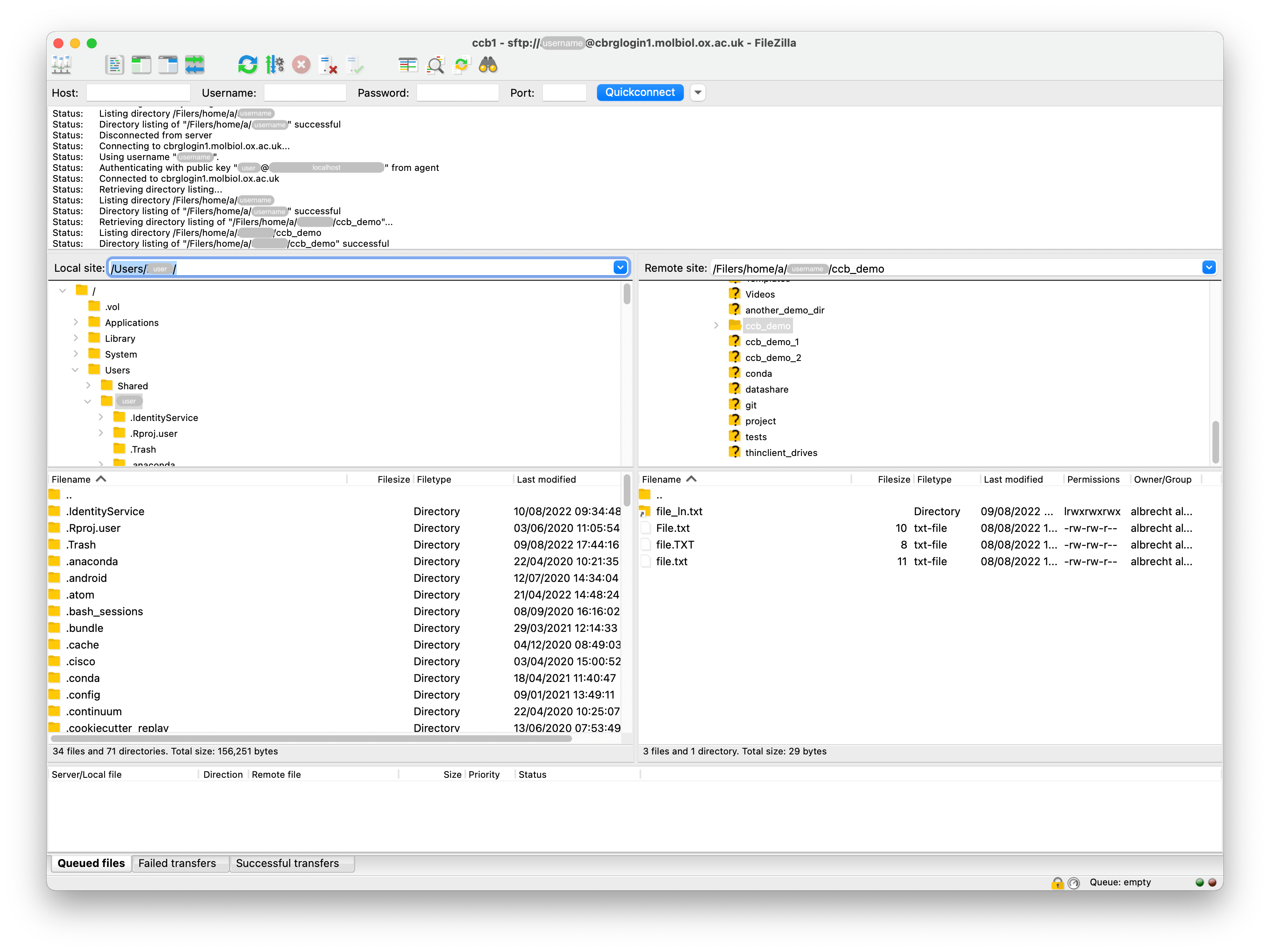This screenshot has width=1270, height=952.
Task: Search for files with the binoculars tool
Action: [x=489, y=64]
